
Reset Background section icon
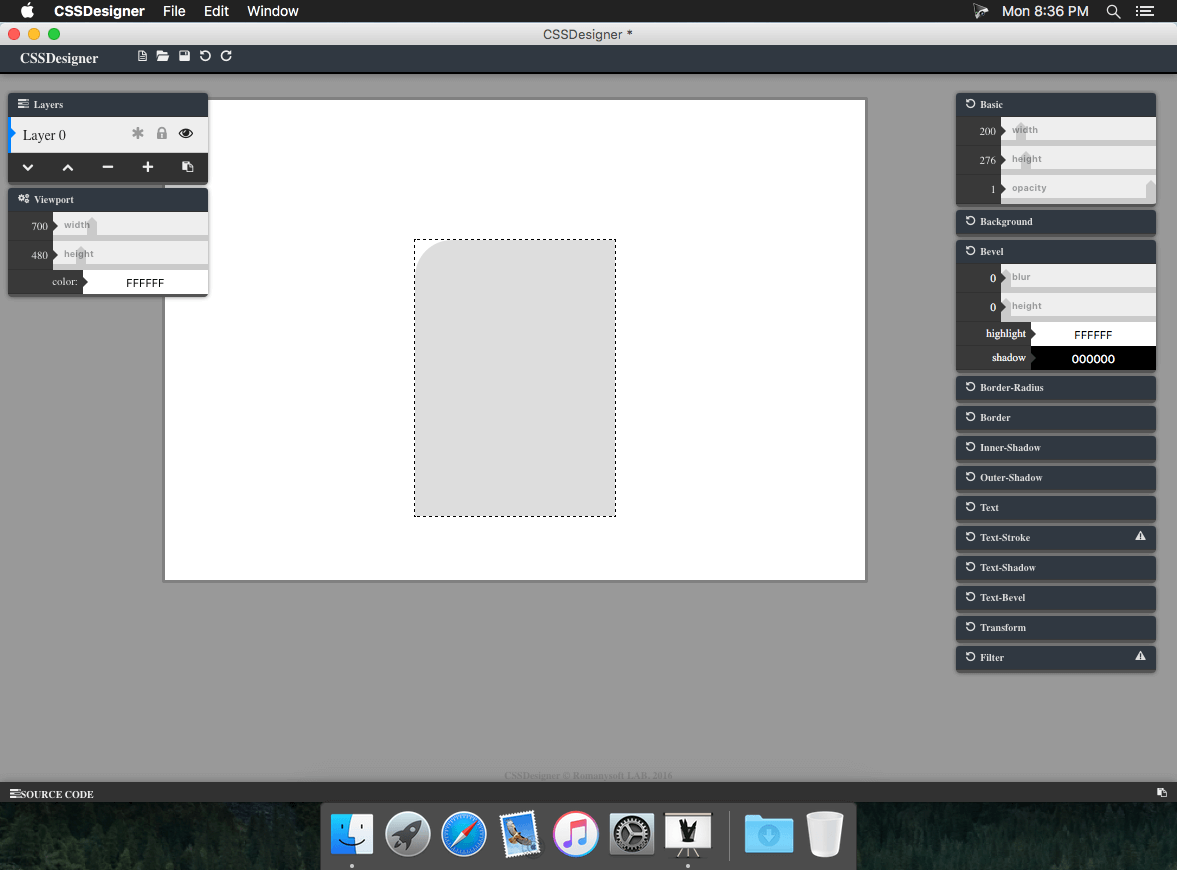point(970,221)
